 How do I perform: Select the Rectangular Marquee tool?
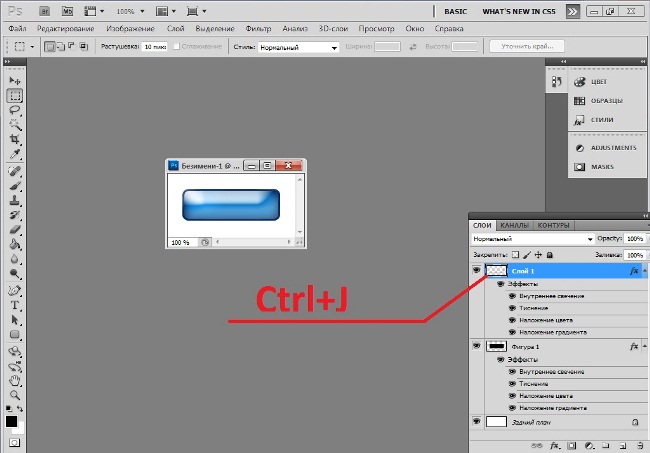coord(15,96)
